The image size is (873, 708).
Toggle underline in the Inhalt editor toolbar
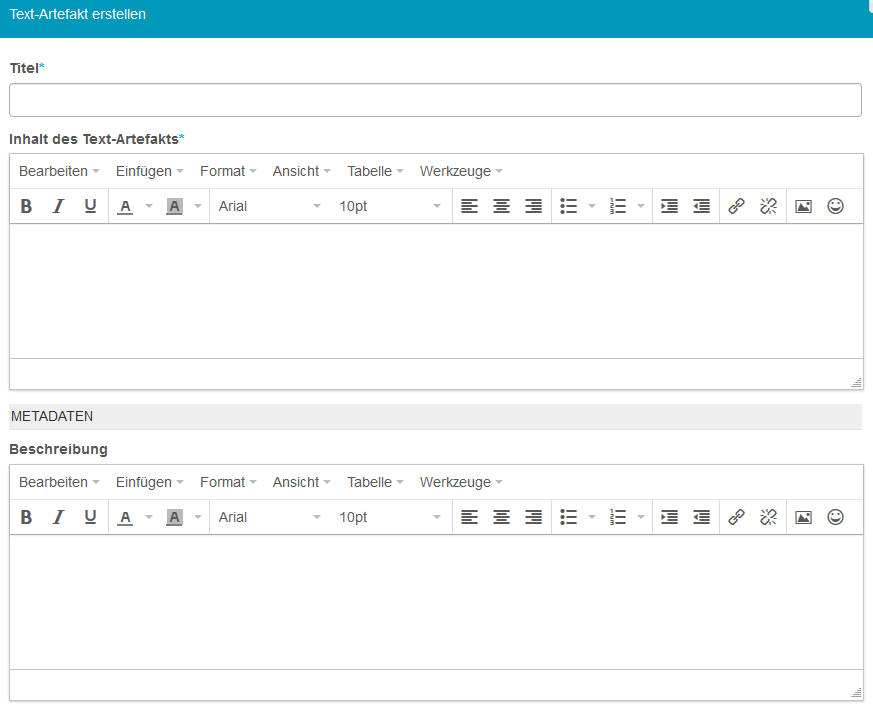(x=90, y=206)
